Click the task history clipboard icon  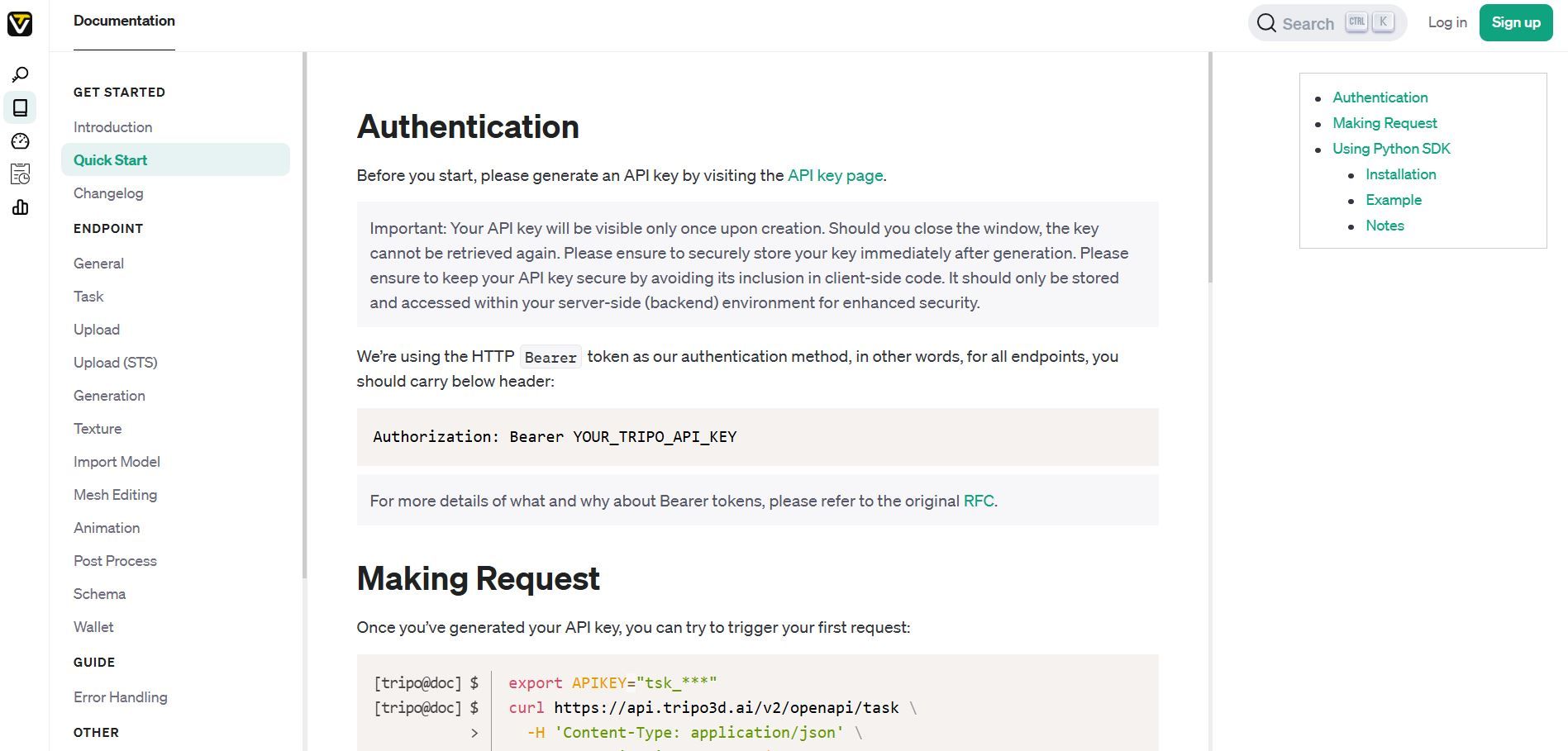[x=20, y=174]
